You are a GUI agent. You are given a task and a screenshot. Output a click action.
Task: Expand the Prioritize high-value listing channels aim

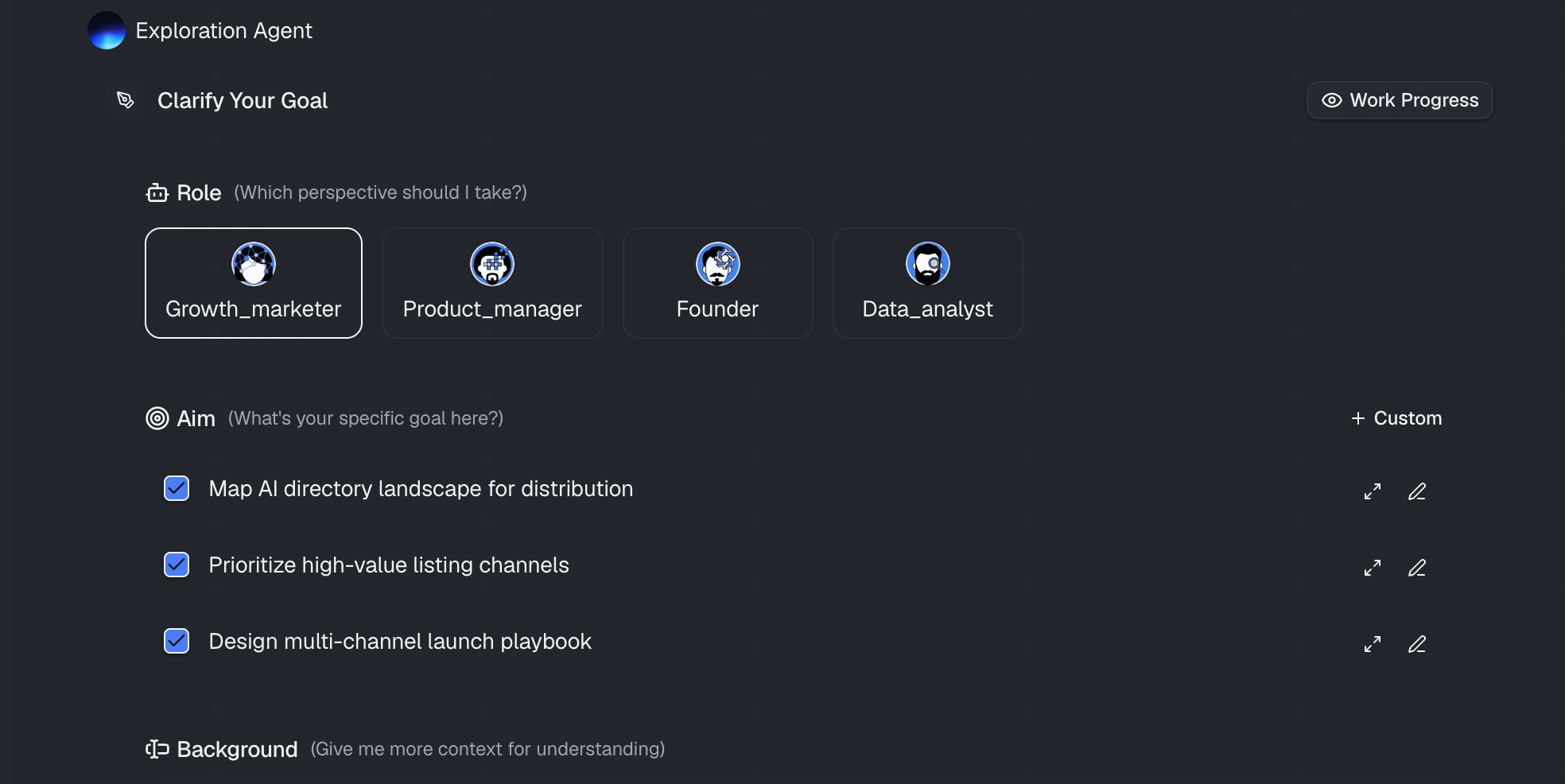[x=1373, y=568]
